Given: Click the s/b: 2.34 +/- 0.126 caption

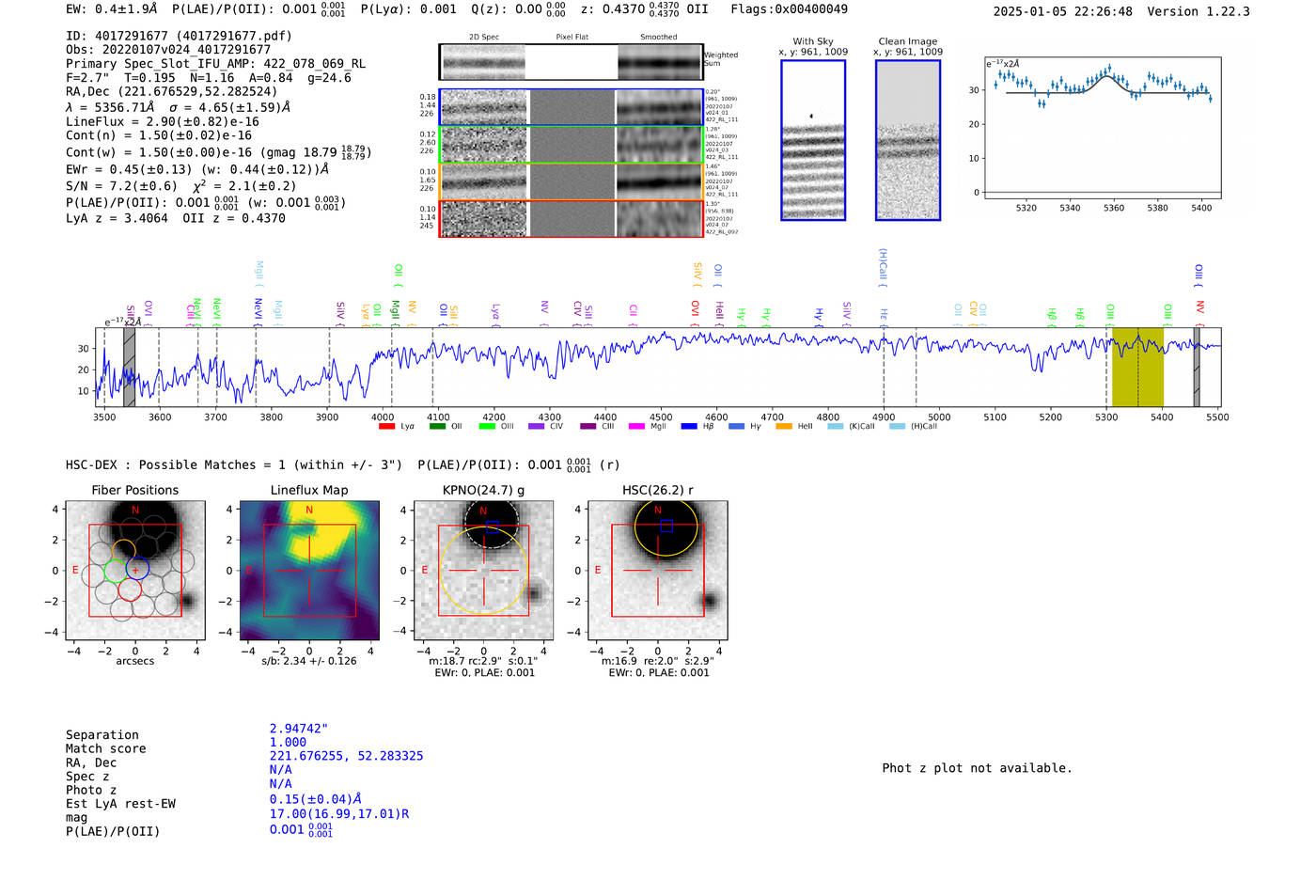Looking at the screenshot, I should coord(309,661).
